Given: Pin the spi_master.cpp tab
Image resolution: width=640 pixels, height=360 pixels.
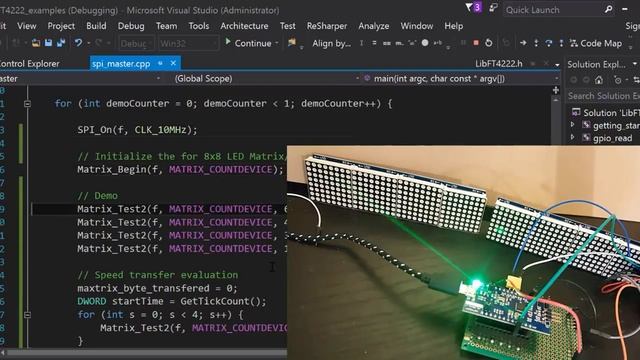Looking at the screenshot, I should (x=160, y=63).
